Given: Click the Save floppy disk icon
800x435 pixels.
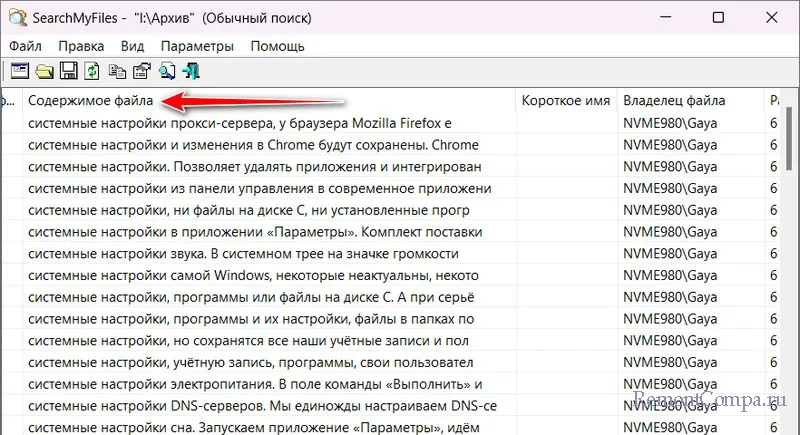Looking at the screenshot, I should point(68,70).
